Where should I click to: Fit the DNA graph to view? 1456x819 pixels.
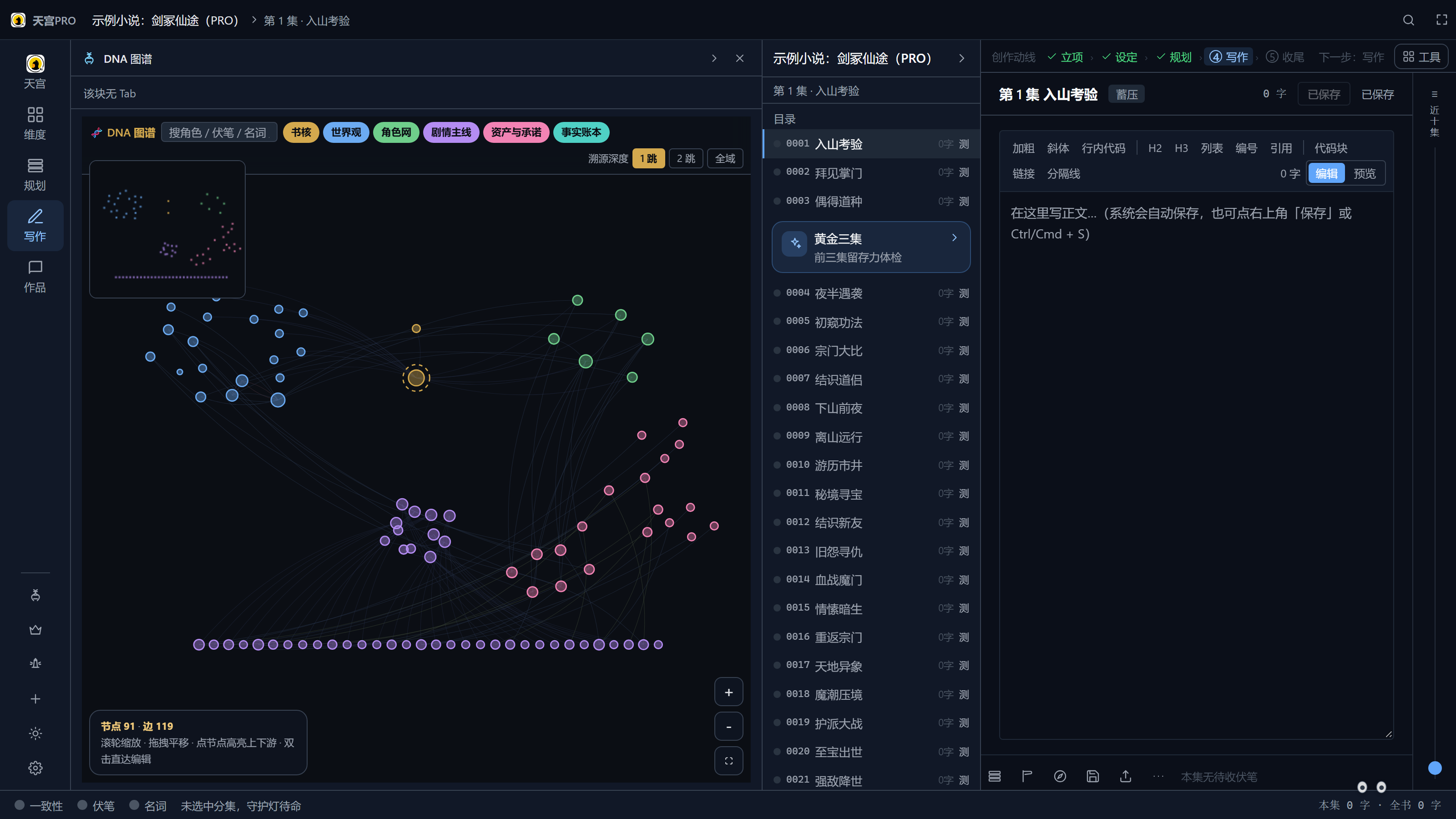coord(728,761)
